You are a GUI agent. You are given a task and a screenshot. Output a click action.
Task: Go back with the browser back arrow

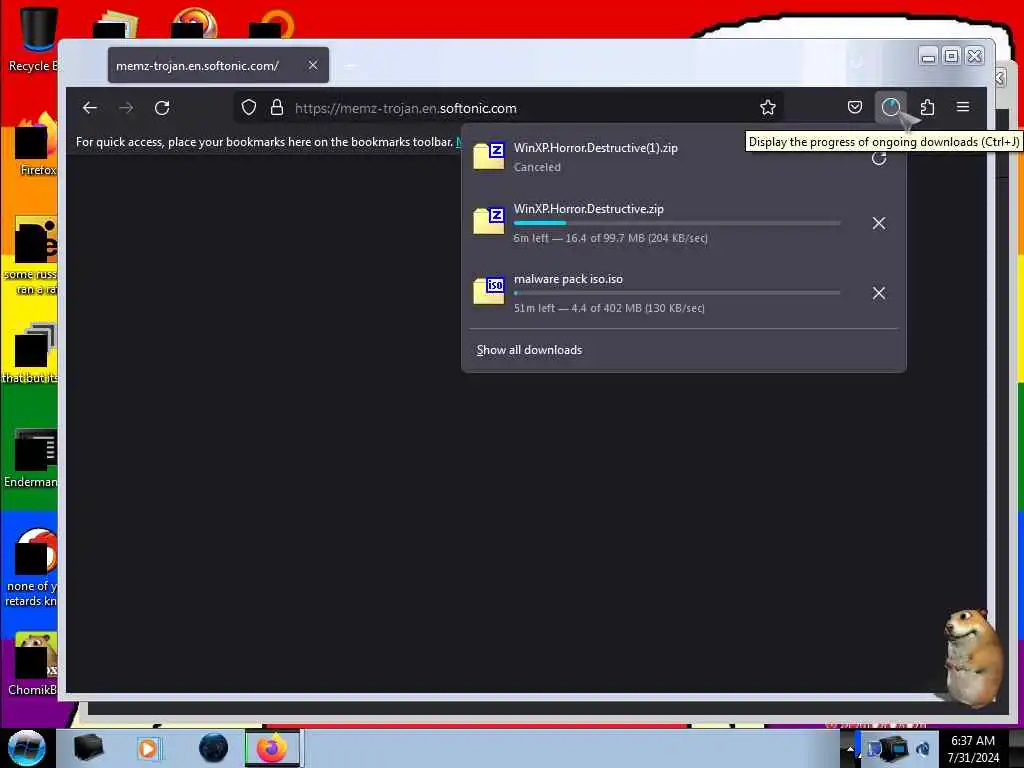click(x=90, y=108)
